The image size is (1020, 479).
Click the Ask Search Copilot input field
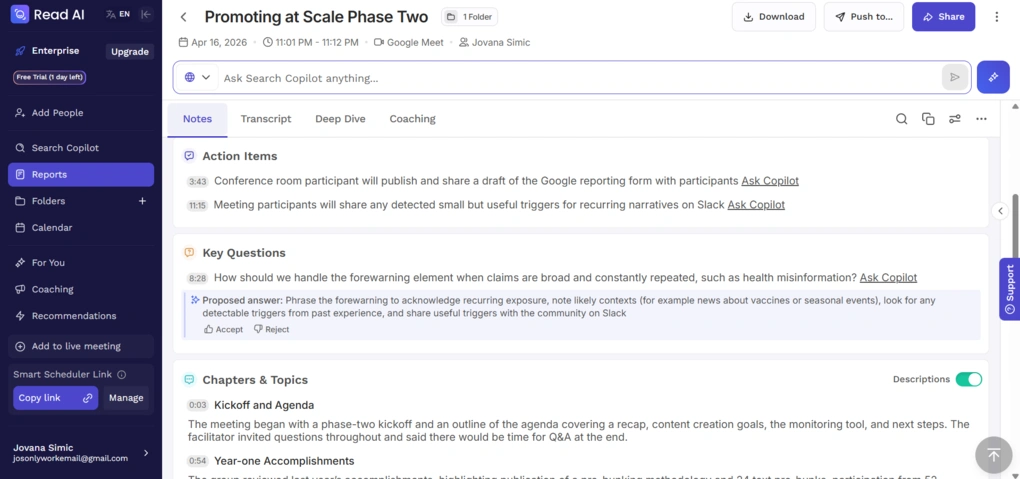tap(570, 78)
